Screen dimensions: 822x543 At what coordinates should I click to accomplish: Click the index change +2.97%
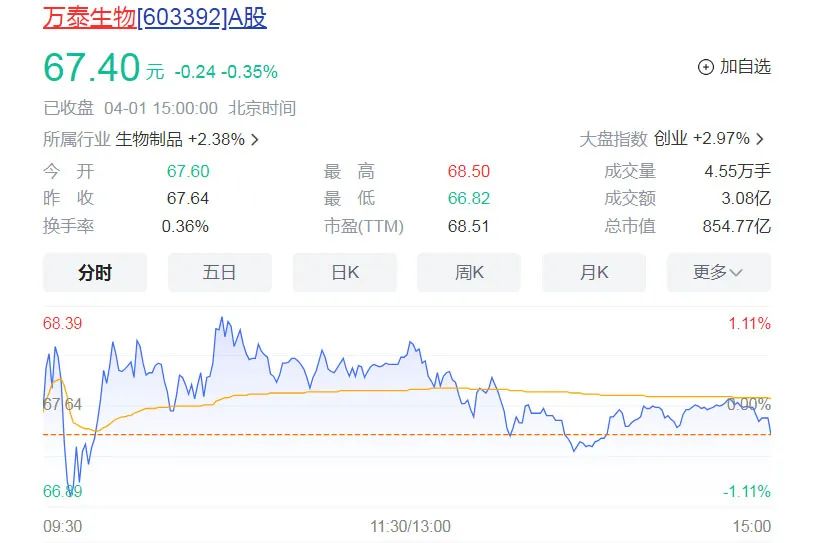point(721,139)
